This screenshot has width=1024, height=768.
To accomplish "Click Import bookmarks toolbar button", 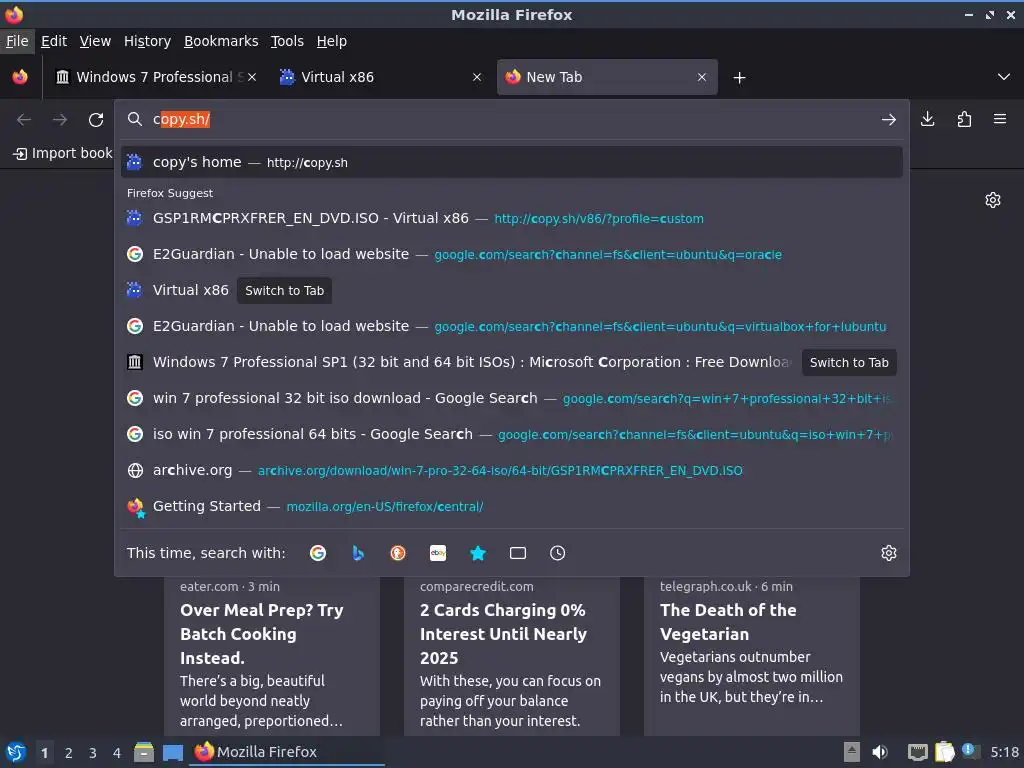I will click(x=63, y=153).
